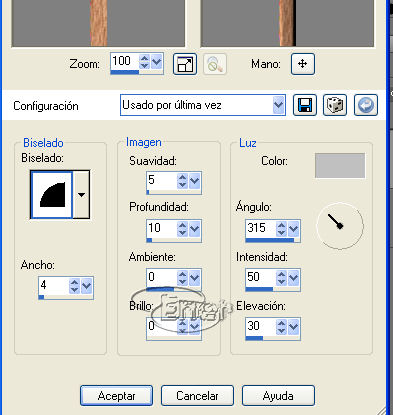Open the Biselado shape picker arrow
This screenshot has width=393, height=415.
coord(81,195)
